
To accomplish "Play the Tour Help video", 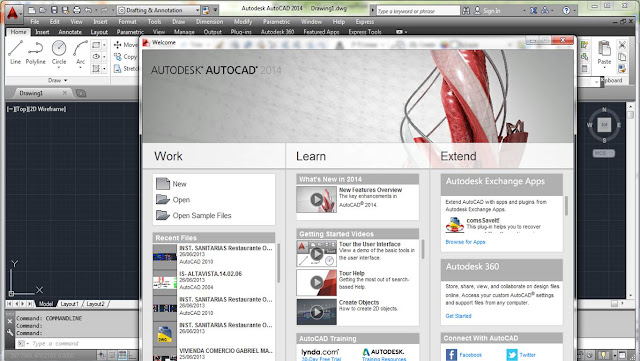I will (x=317, y=282).
